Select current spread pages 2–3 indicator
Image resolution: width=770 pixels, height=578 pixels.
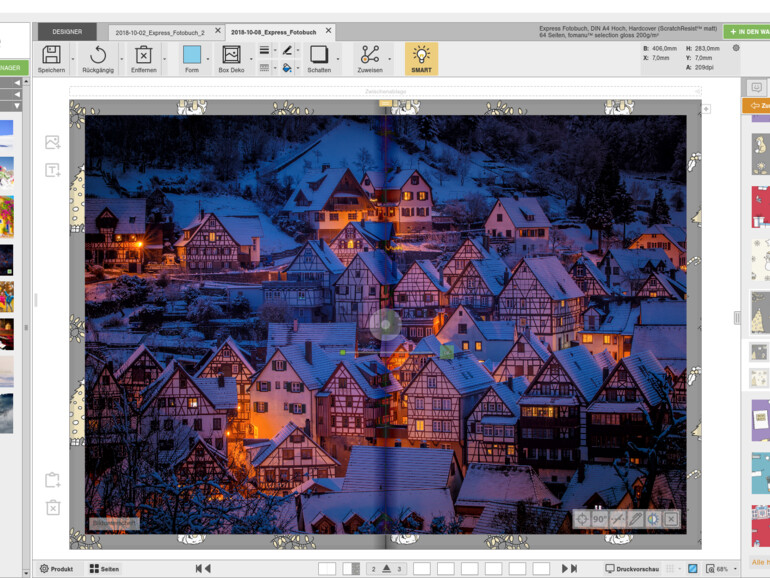pyautogui.click(x=386, y=569)
